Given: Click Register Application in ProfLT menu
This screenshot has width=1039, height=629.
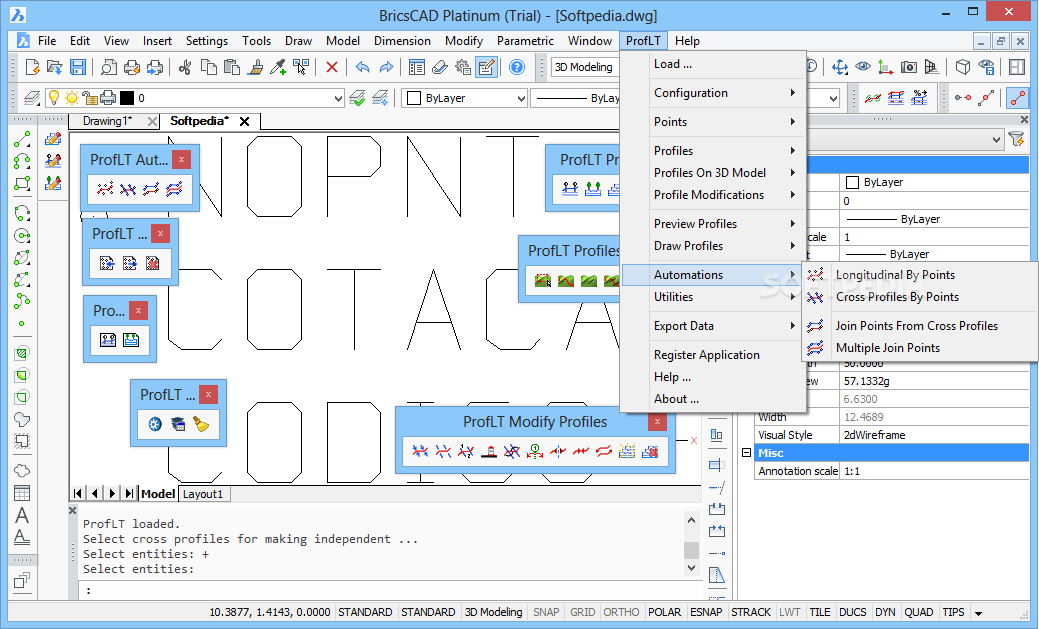Looking at the screenshot, I should [706, 355].
